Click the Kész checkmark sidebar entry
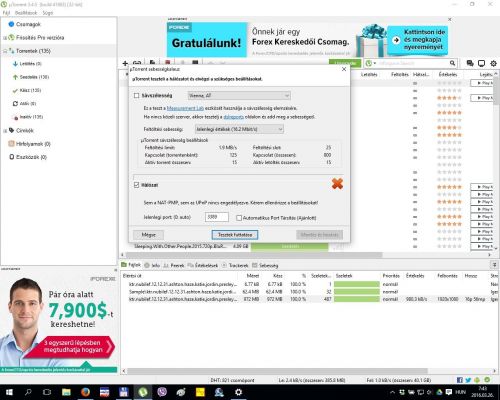 coord(30,90)
